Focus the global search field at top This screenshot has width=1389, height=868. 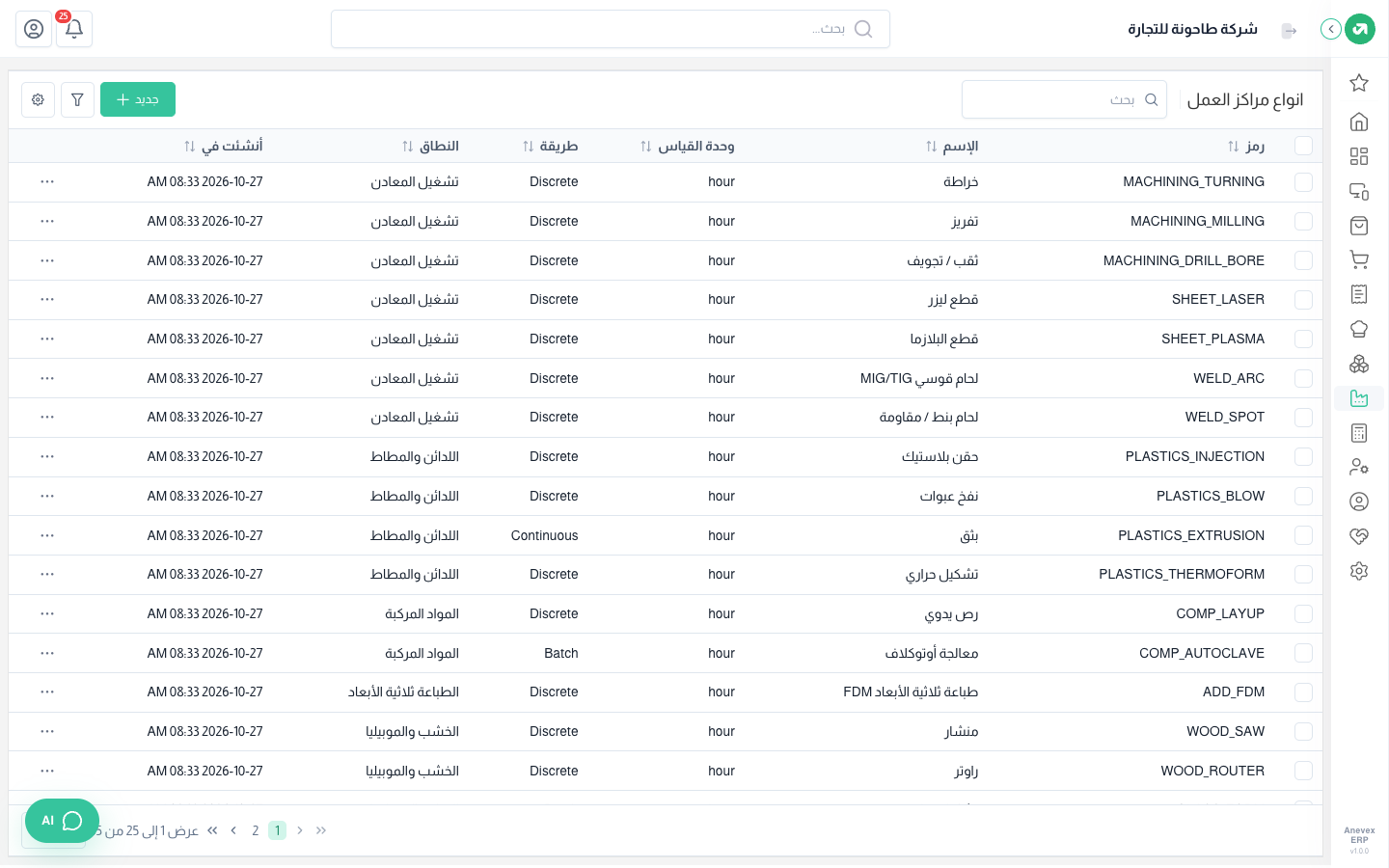pyautogui.click(x=611, y=29)
